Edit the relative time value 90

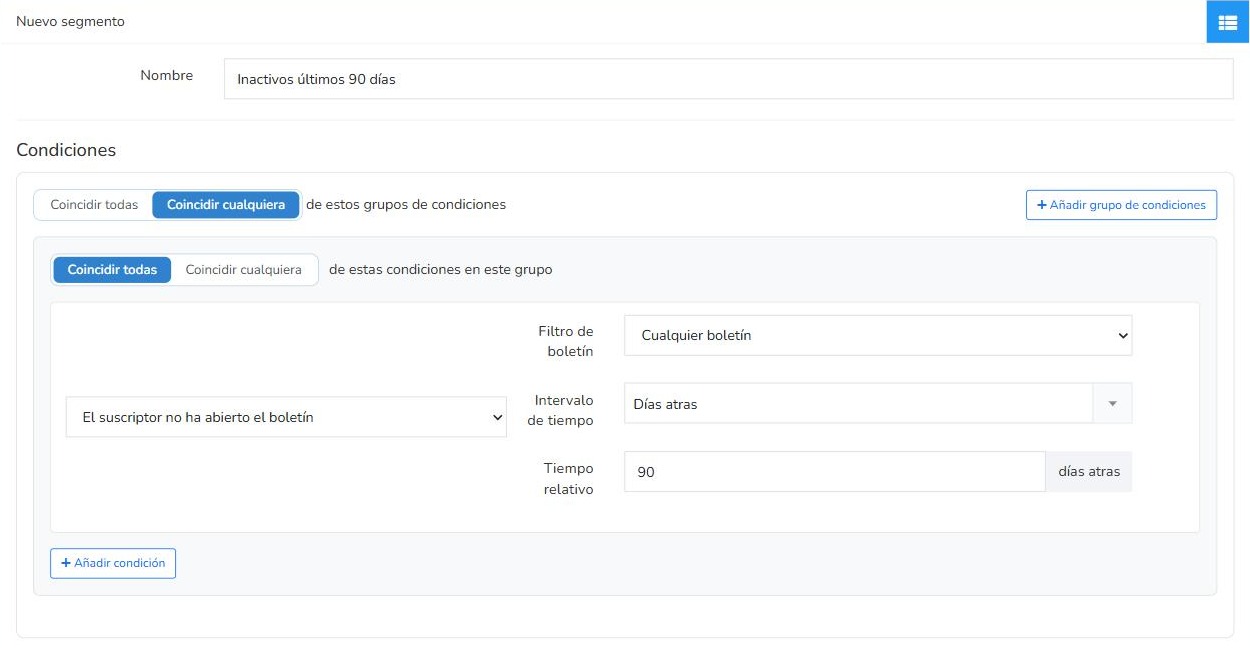click(x=834, y=472)
